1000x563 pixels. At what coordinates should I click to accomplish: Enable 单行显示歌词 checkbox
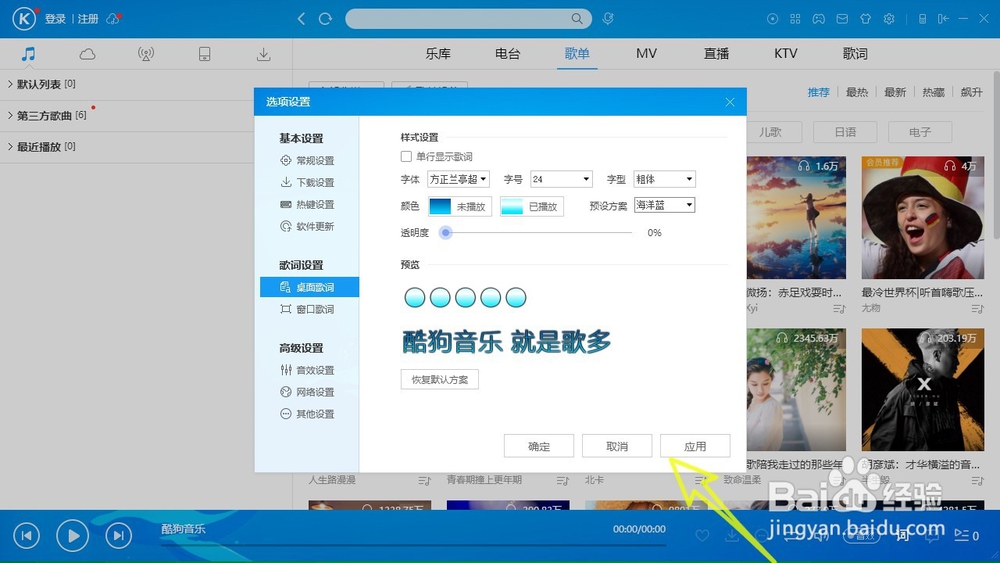click(406, 156)
